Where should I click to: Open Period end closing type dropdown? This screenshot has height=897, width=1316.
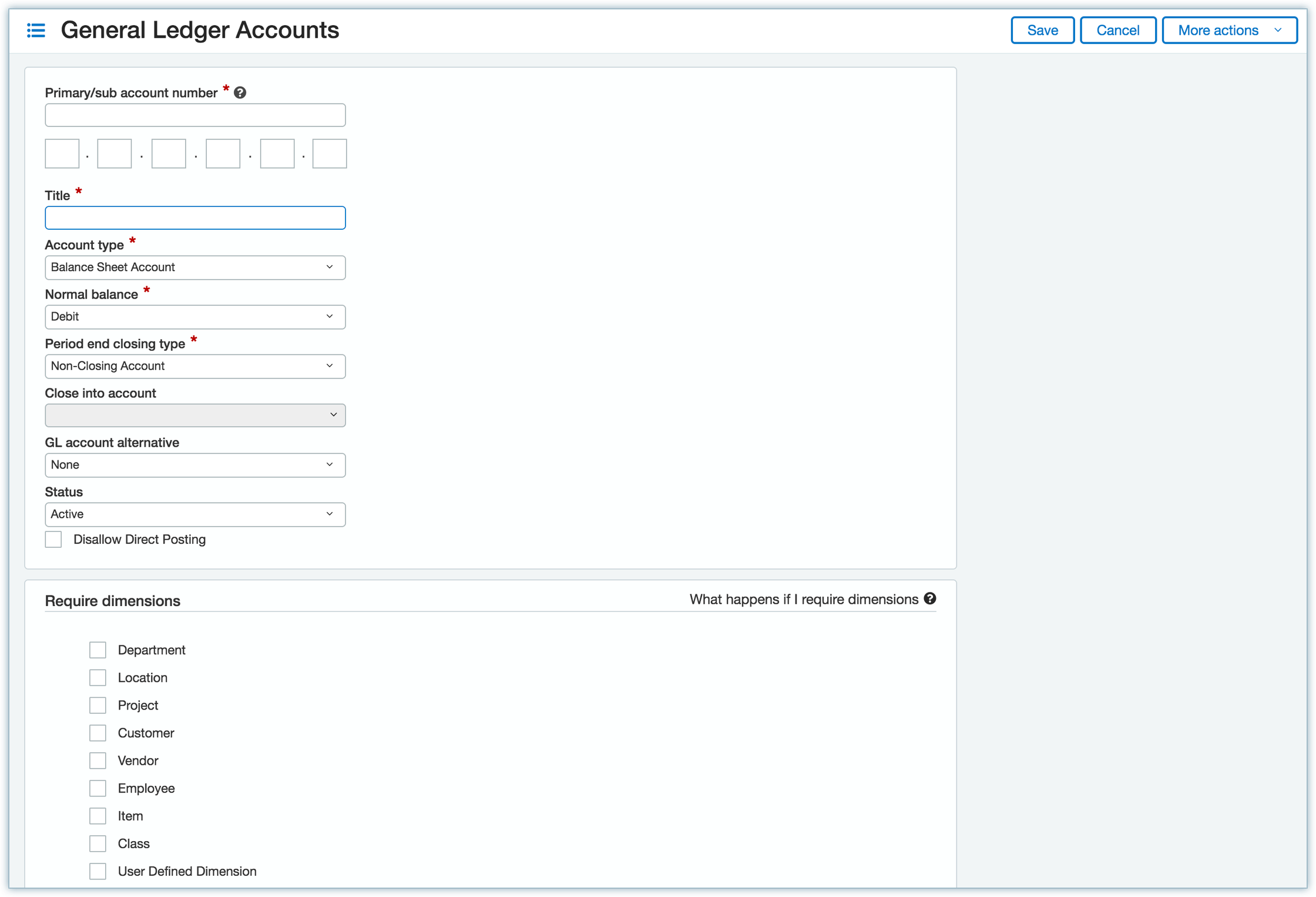(194, 366)
